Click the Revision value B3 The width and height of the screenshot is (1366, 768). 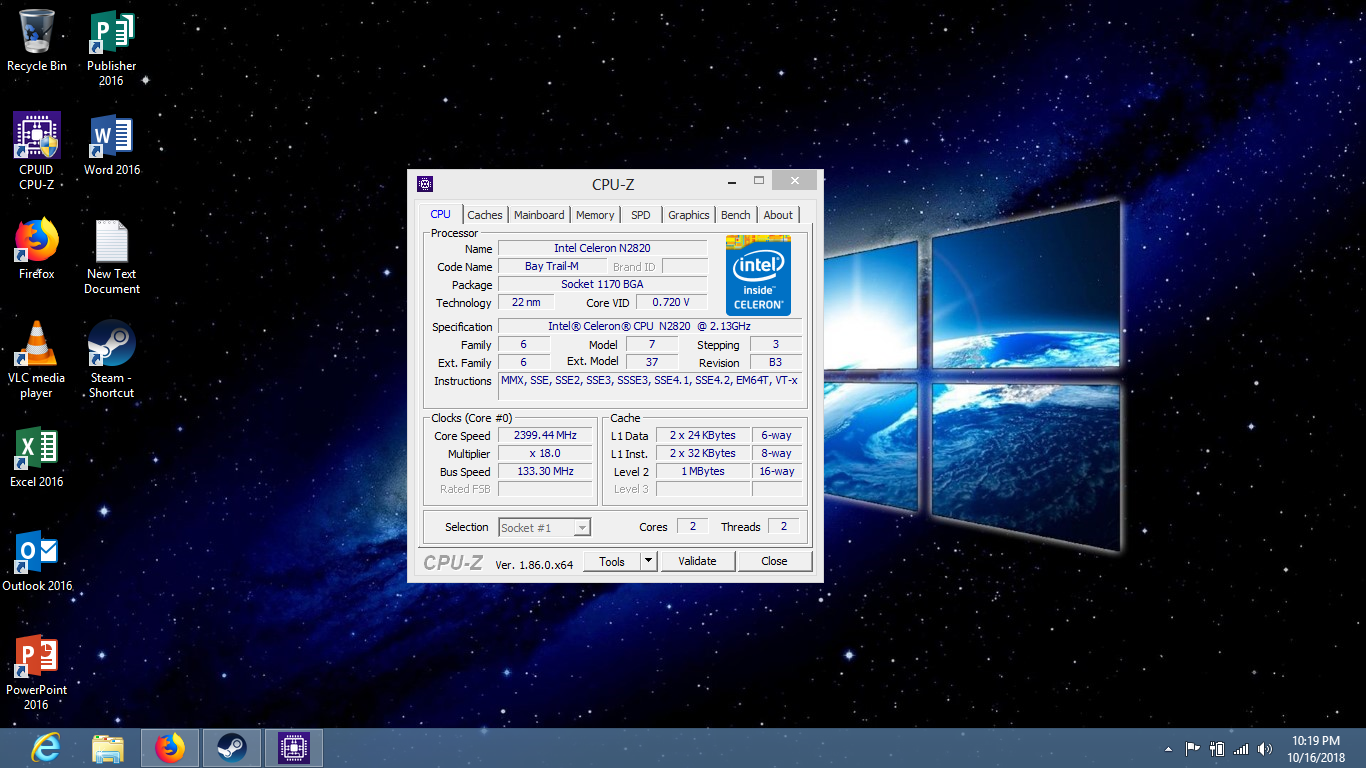click(x=776, y=362)
